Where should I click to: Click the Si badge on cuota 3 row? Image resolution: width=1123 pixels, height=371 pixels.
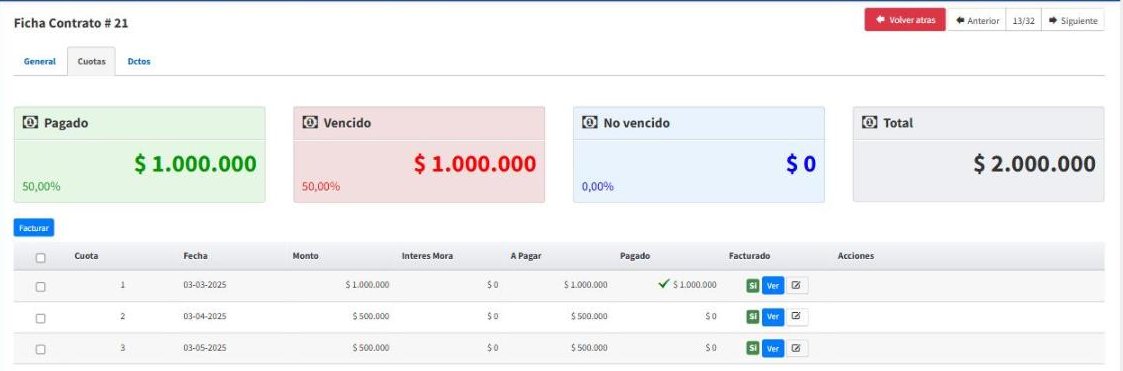click(x=752, y=348)
